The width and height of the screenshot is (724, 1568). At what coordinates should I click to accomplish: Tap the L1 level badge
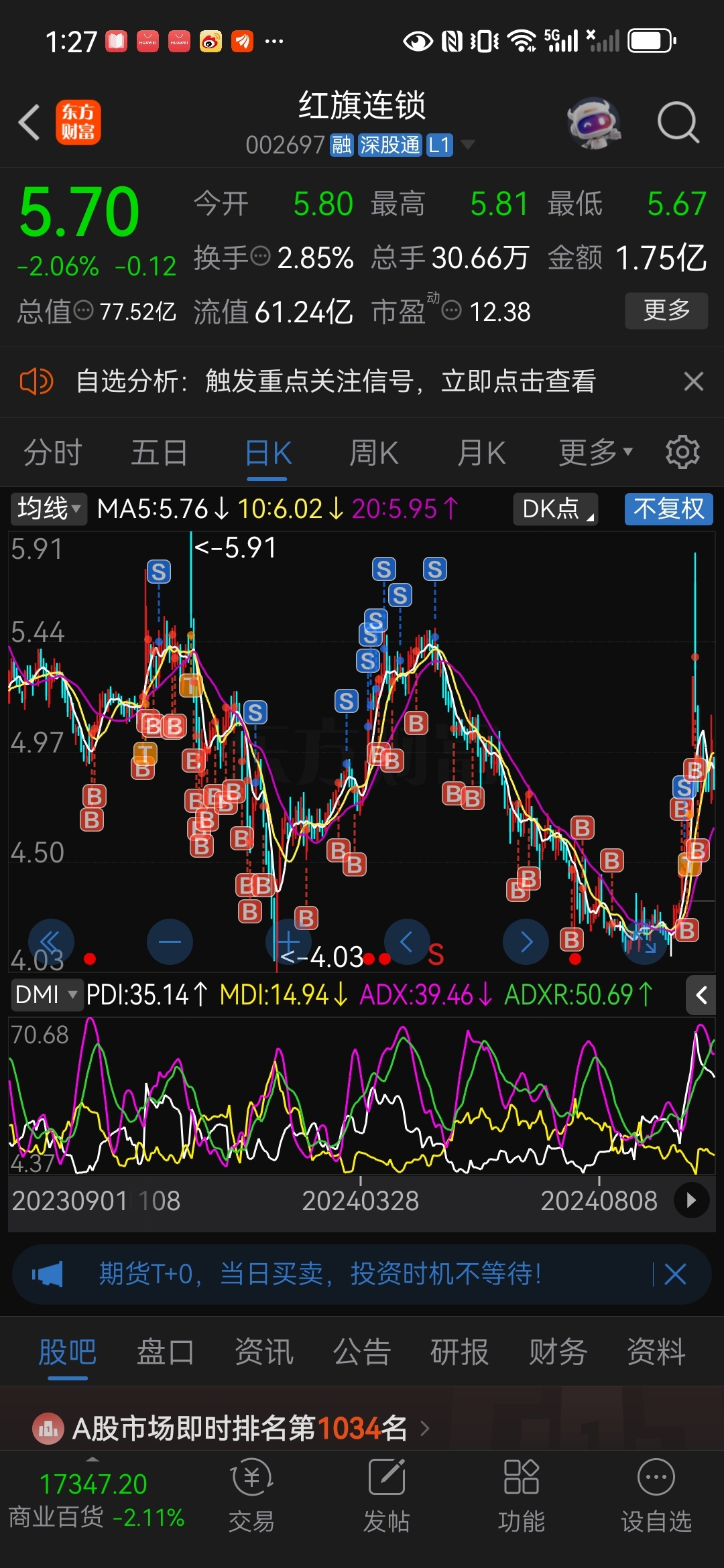click(439, 145)
